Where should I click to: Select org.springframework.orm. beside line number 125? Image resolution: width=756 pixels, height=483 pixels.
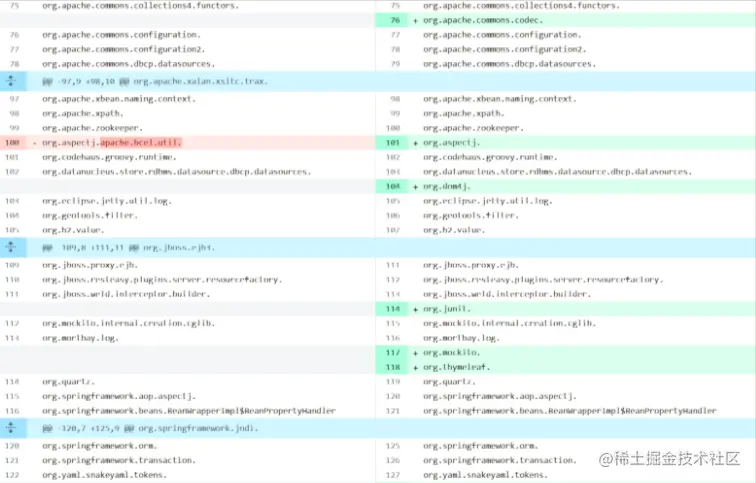(x=480, y=446)
